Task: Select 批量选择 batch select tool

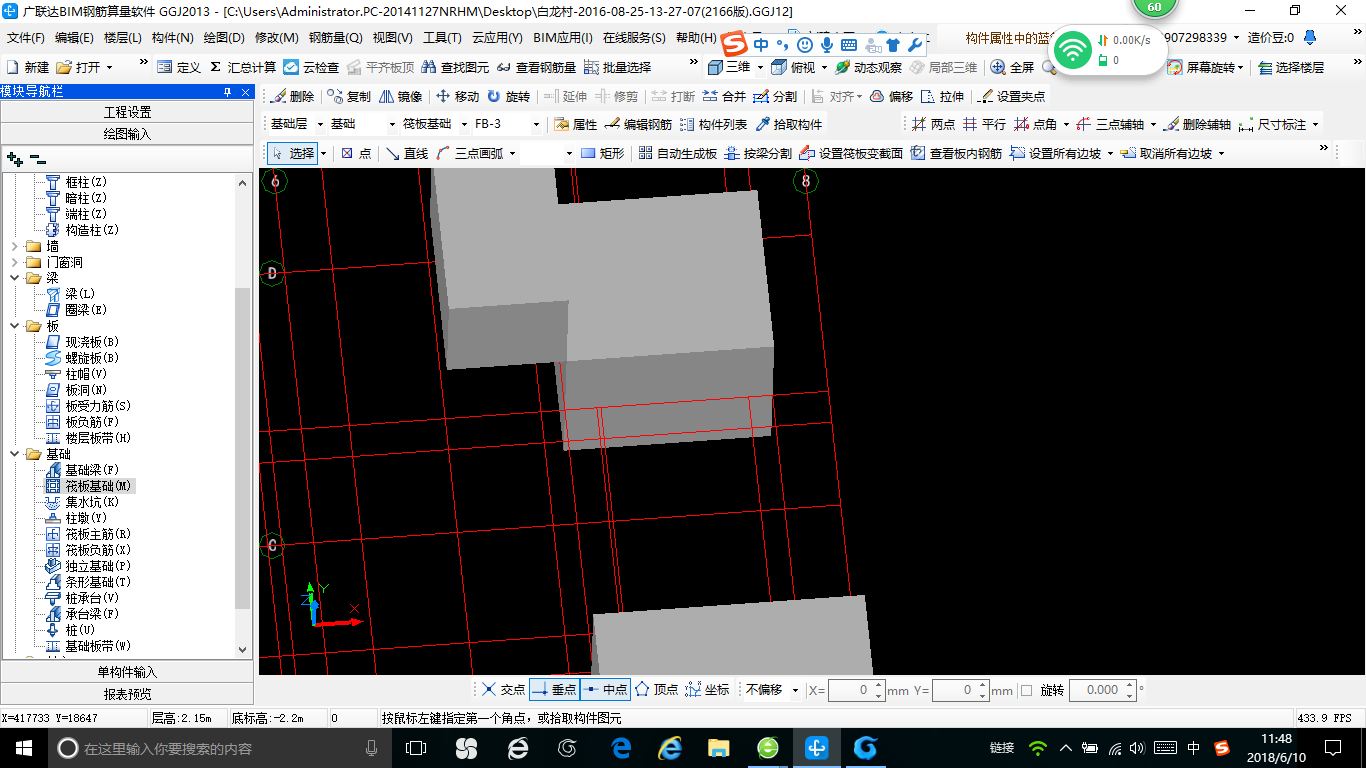Action: click(617, 67)
